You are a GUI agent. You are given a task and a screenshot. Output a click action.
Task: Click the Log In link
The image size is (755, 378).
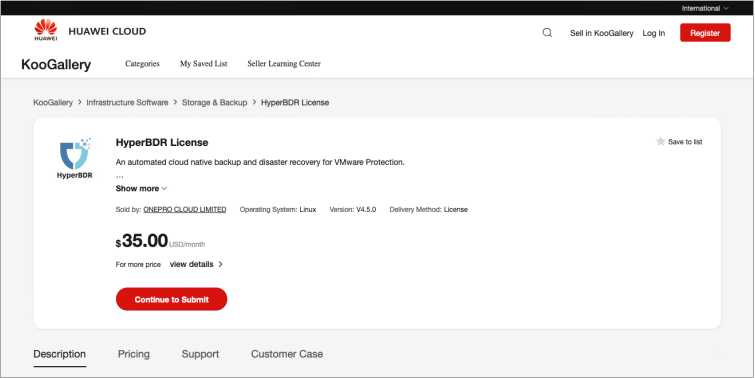pos(653,33)
